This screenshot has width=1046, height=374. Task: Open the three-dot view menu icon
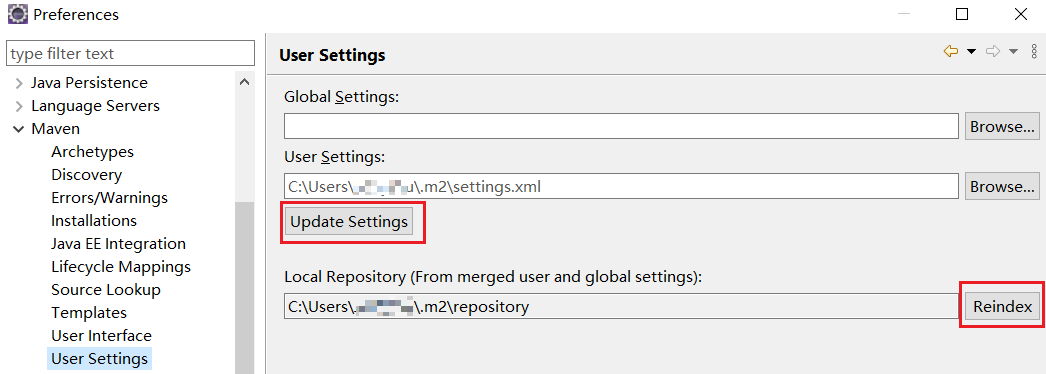click(x=1034, y=52)
